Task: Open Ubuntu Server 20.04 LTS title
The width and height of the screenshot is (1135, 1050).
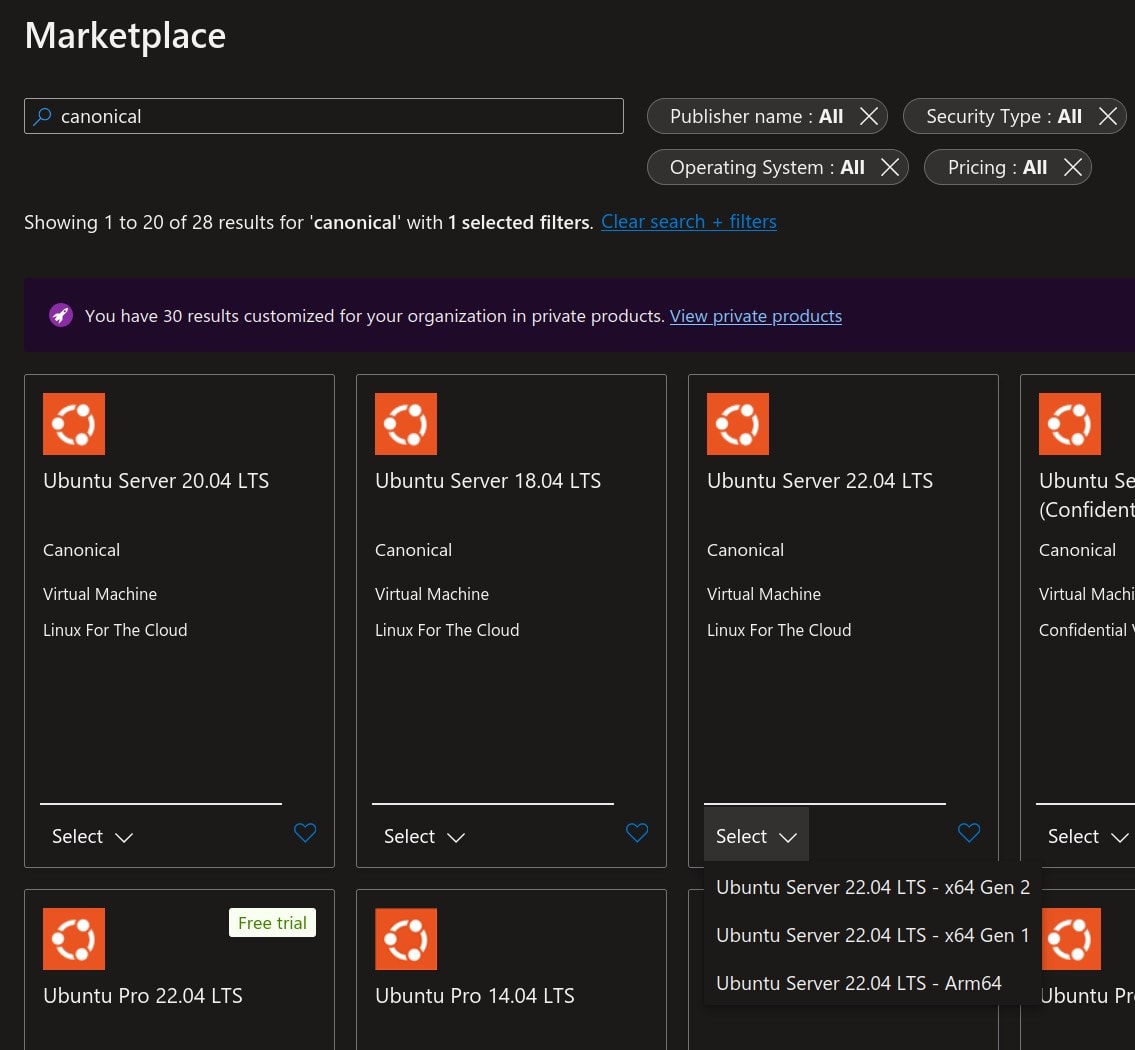Action: (156, 480)
